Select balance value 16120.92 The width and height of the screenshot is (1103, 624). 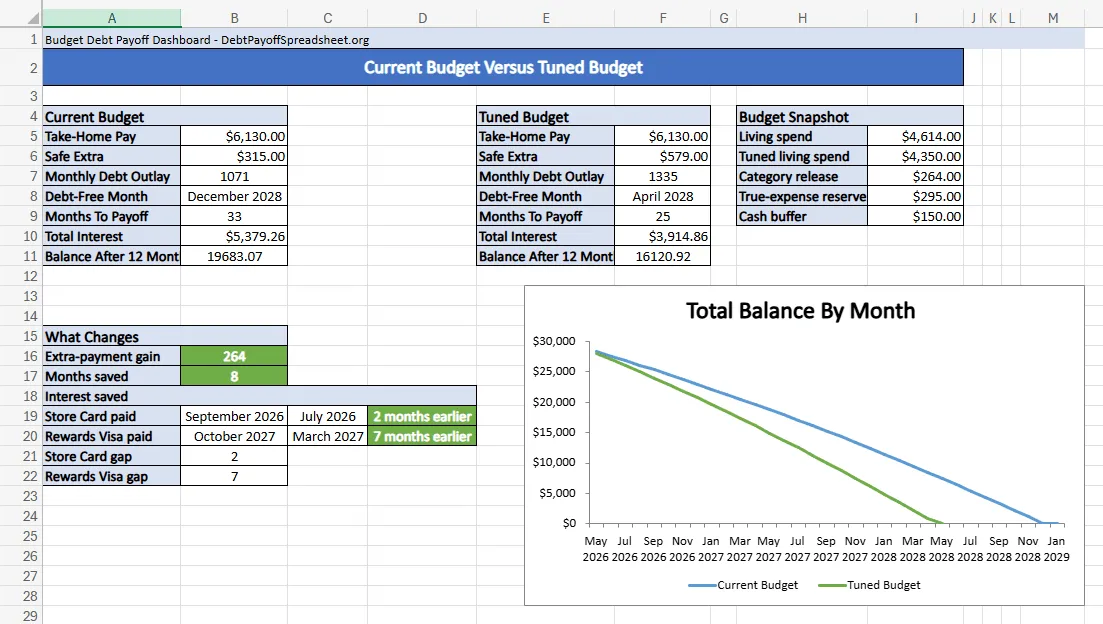[x=663, y=256]
